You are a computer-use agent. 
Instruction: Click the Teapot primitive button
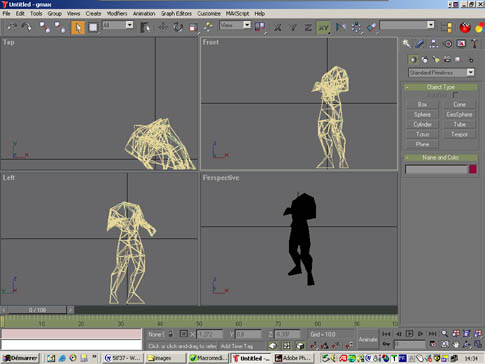point(459,134)
